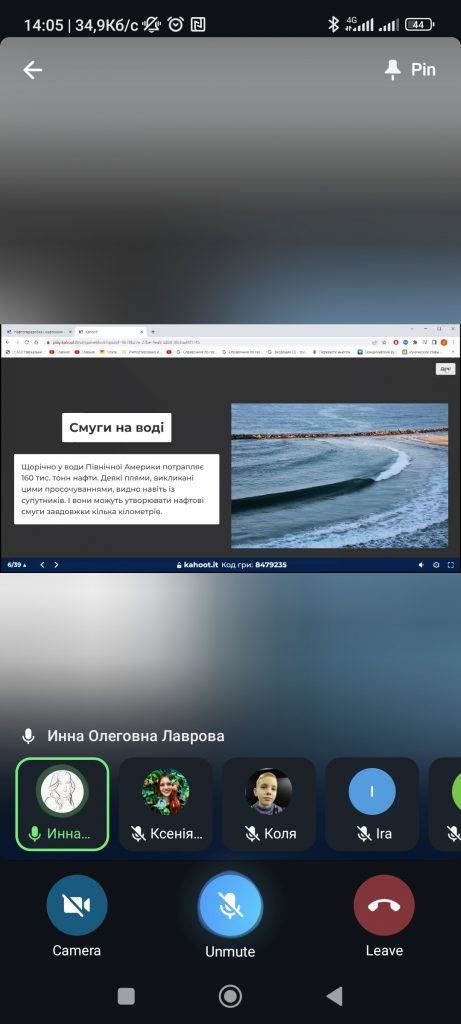Turn on the Camera
This screenshot has height=1024, width=461.
(x=76, y=916)
